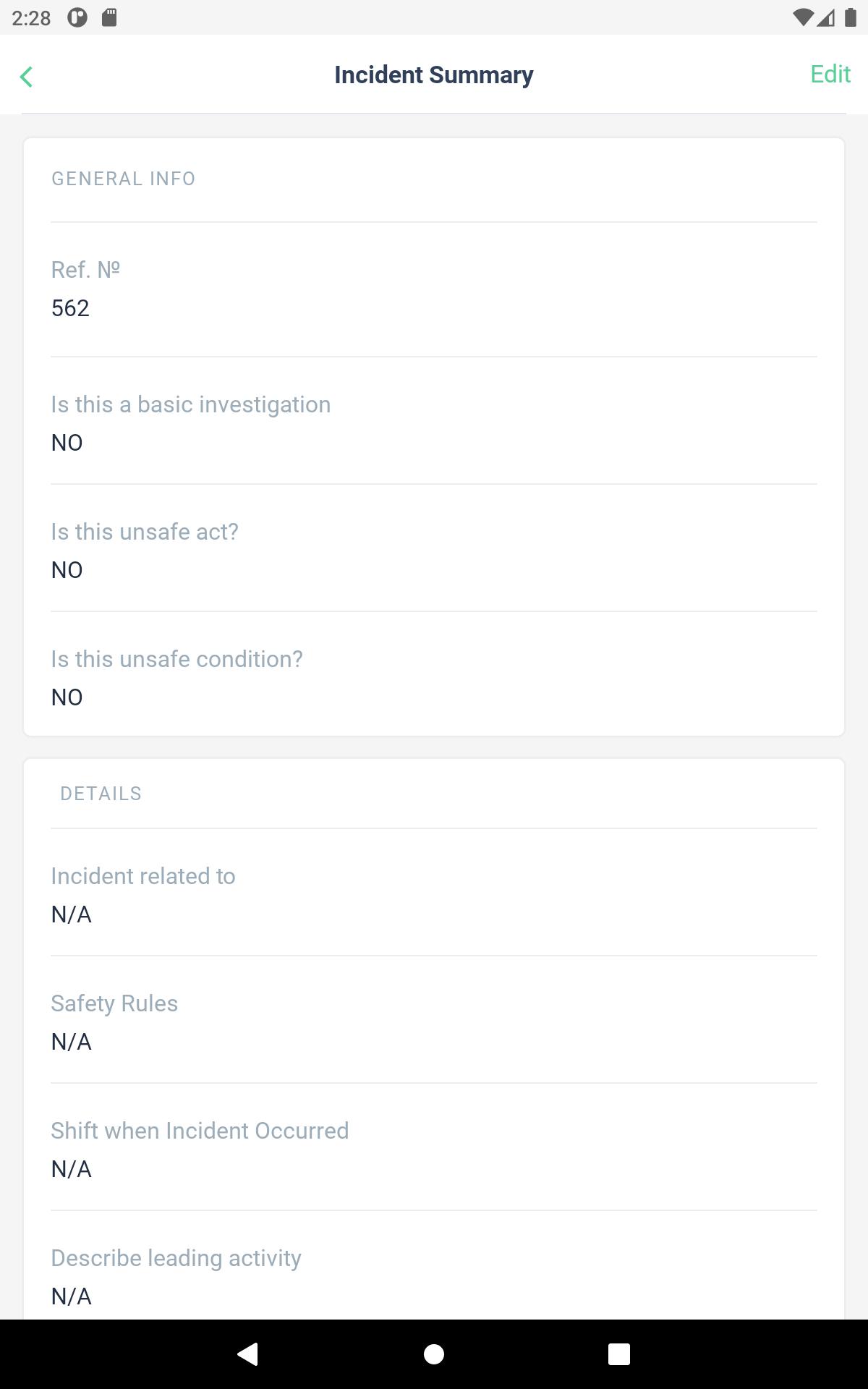Image resolution: width=868 pixels, height=1389 pixels.
Task: Open recent apps with the square icon
Action: (619, 1354)
